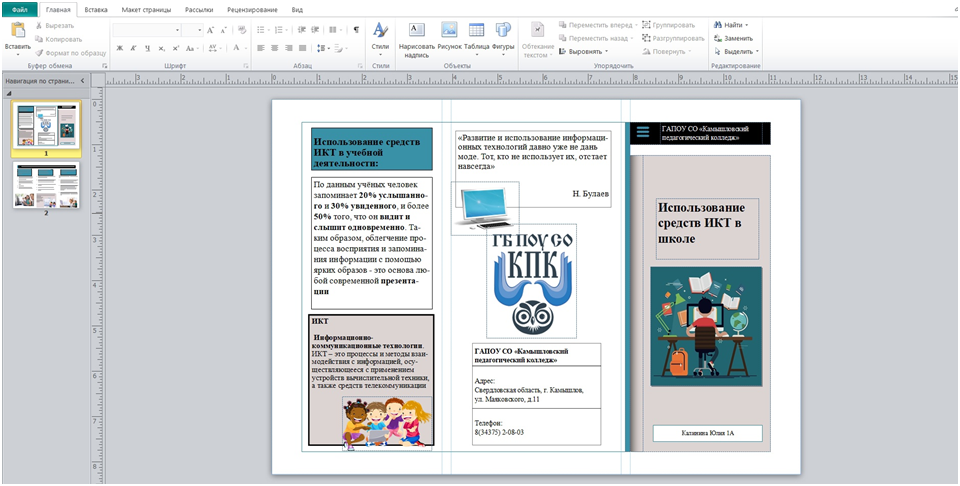
Task: Toggle underline (Ч) formatting
Action: (x=148, y=48)
